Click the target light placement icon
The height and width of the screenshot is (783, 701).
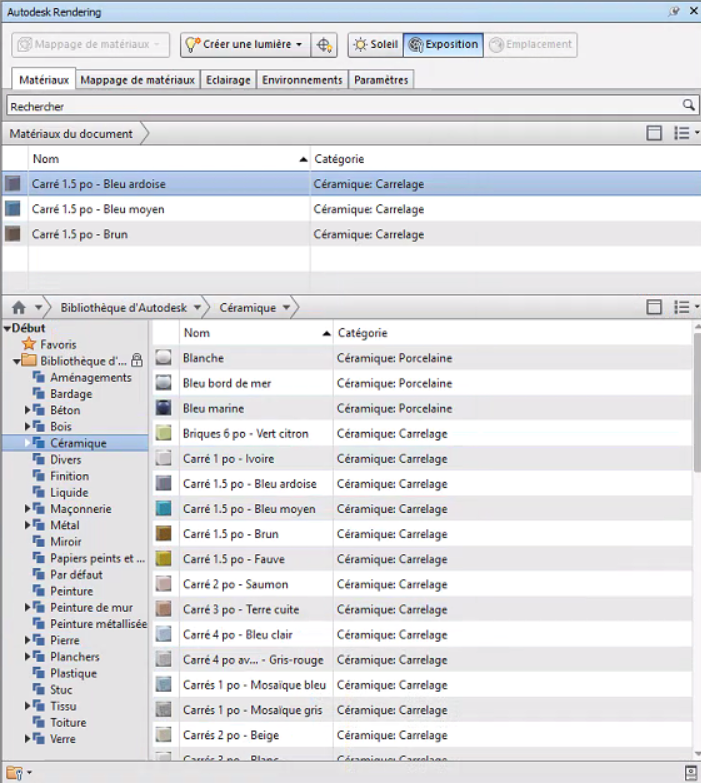324,45
